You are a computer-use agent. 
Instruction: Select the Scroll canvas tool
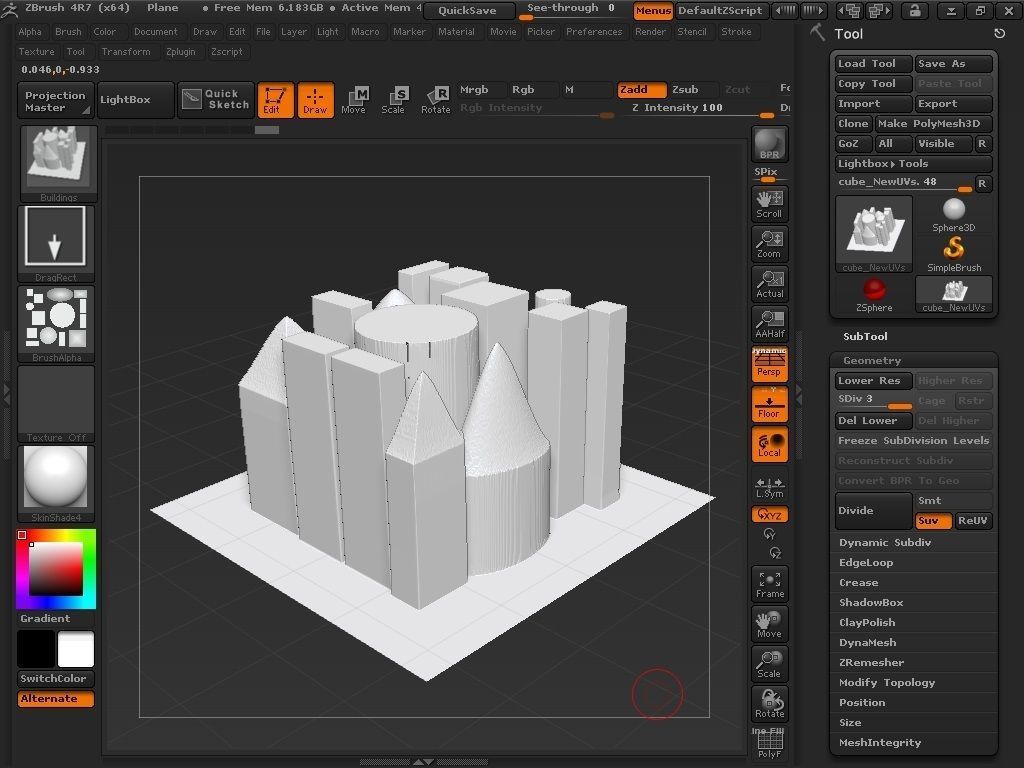click(x=769, y=204)
